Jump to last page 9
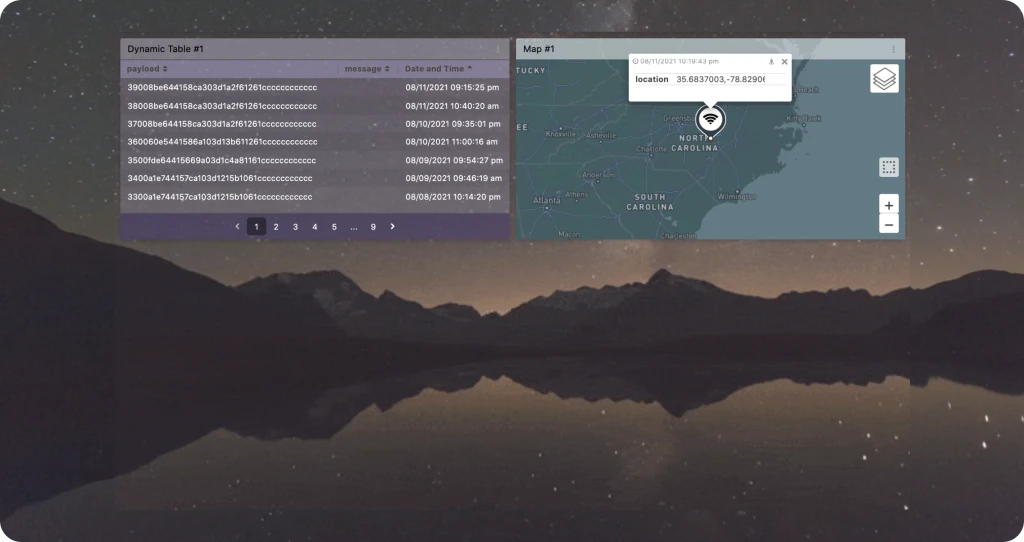This screenshot has height=542, width=1024. click(373, 227)
